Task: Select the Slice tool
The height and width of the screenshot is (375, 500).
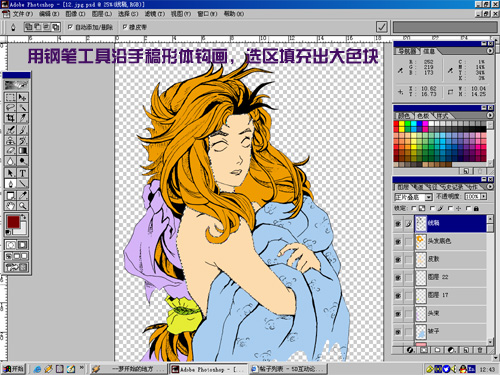Action: (22, 118)
